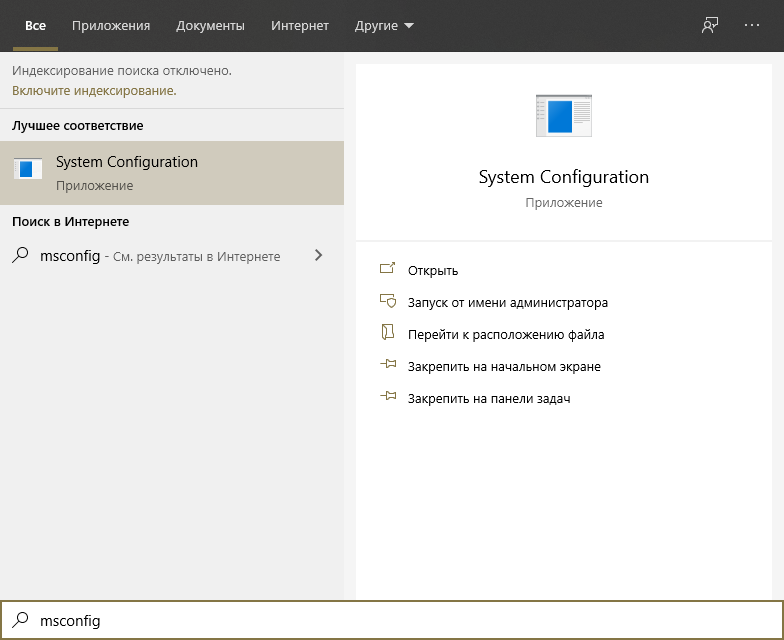The height and width of the screenshot is (640, 784).
Task: Click the System Configuration icon in best match
Action: [28, 169]
